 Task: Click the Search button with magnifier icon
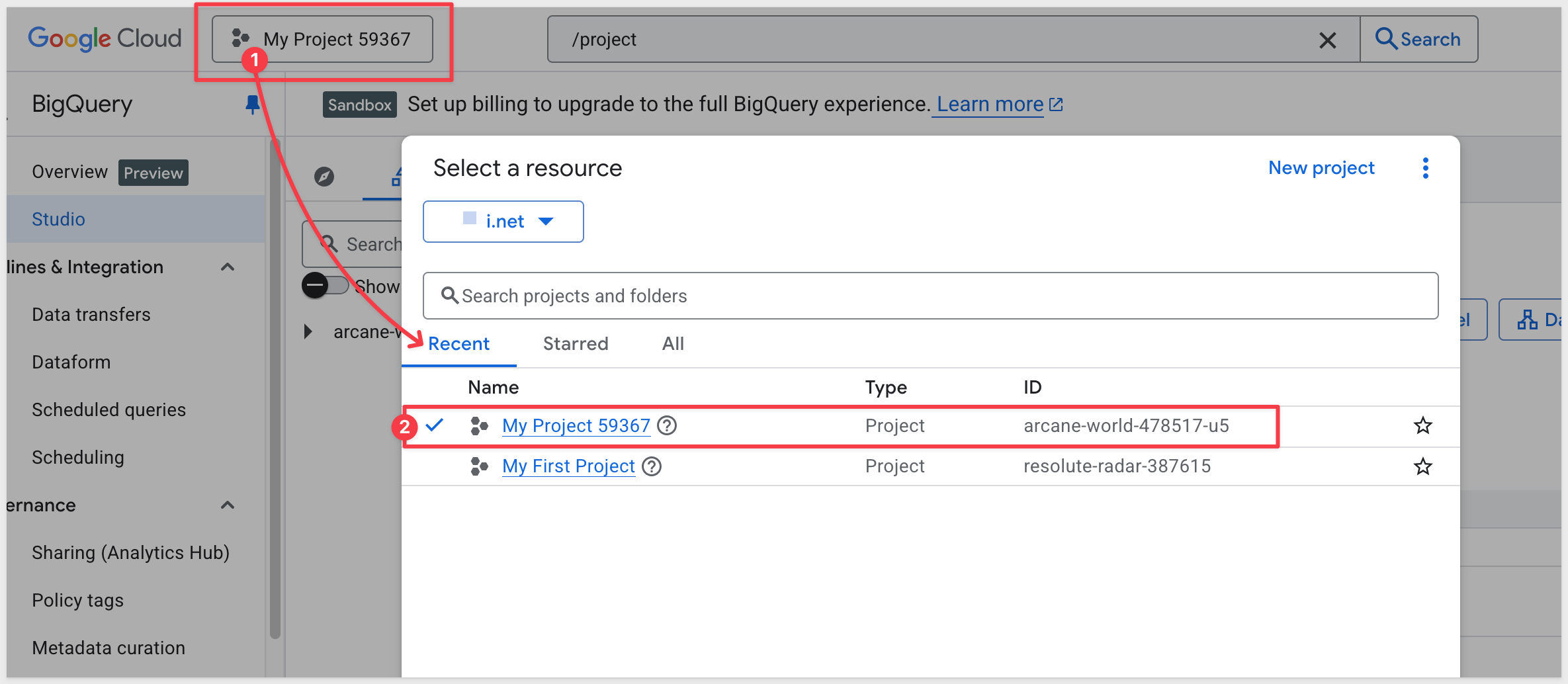(1418, 39)
